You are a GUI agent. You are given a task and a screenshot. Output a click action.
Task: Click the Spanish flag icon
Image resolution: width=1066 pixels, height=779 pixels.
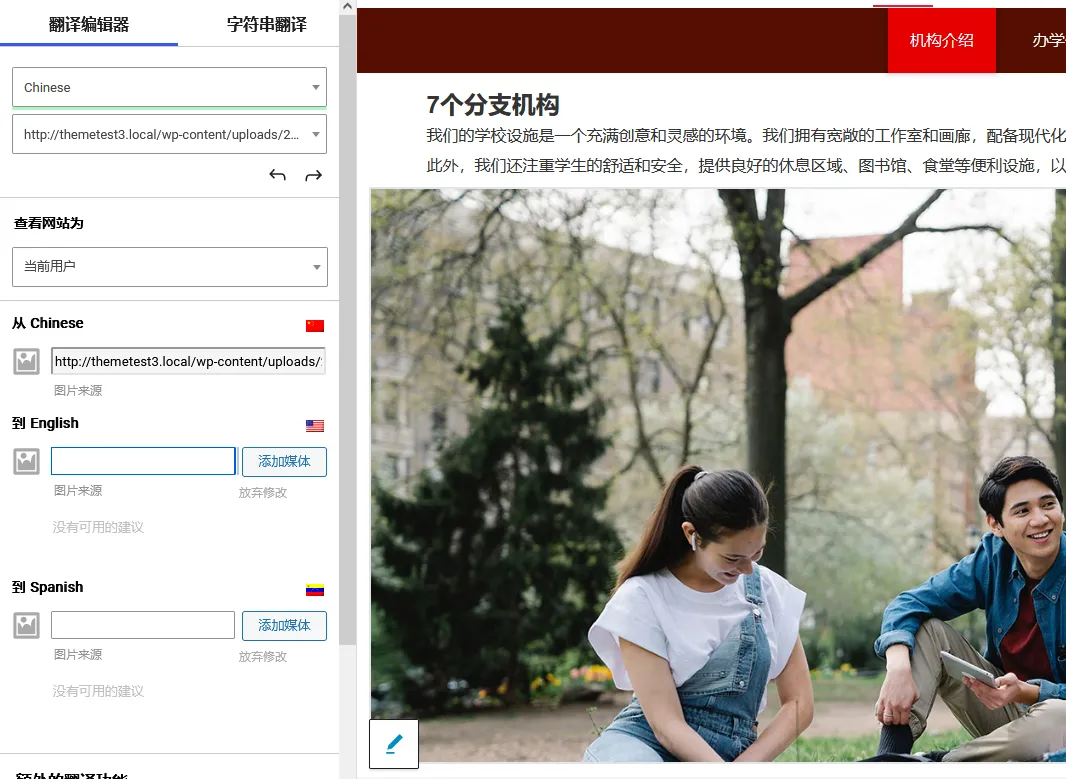(x=315, y=589)
